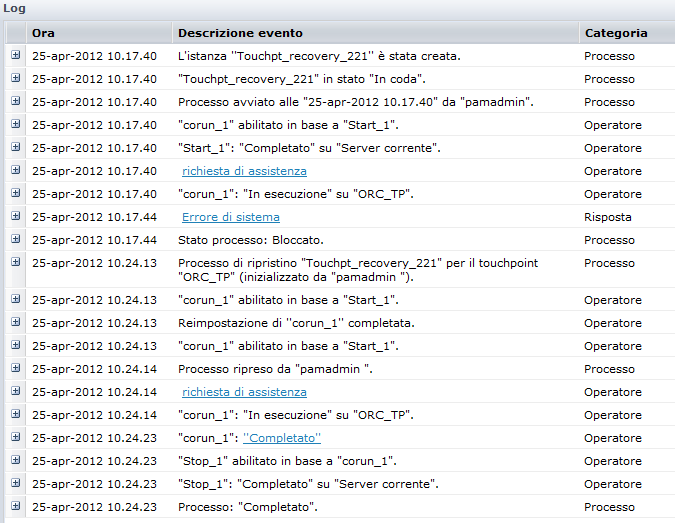This screenshot has width=675, height=523.
Task: Expand the "Start_1: Completato su Server corrente" row
Action: [16, 148]
